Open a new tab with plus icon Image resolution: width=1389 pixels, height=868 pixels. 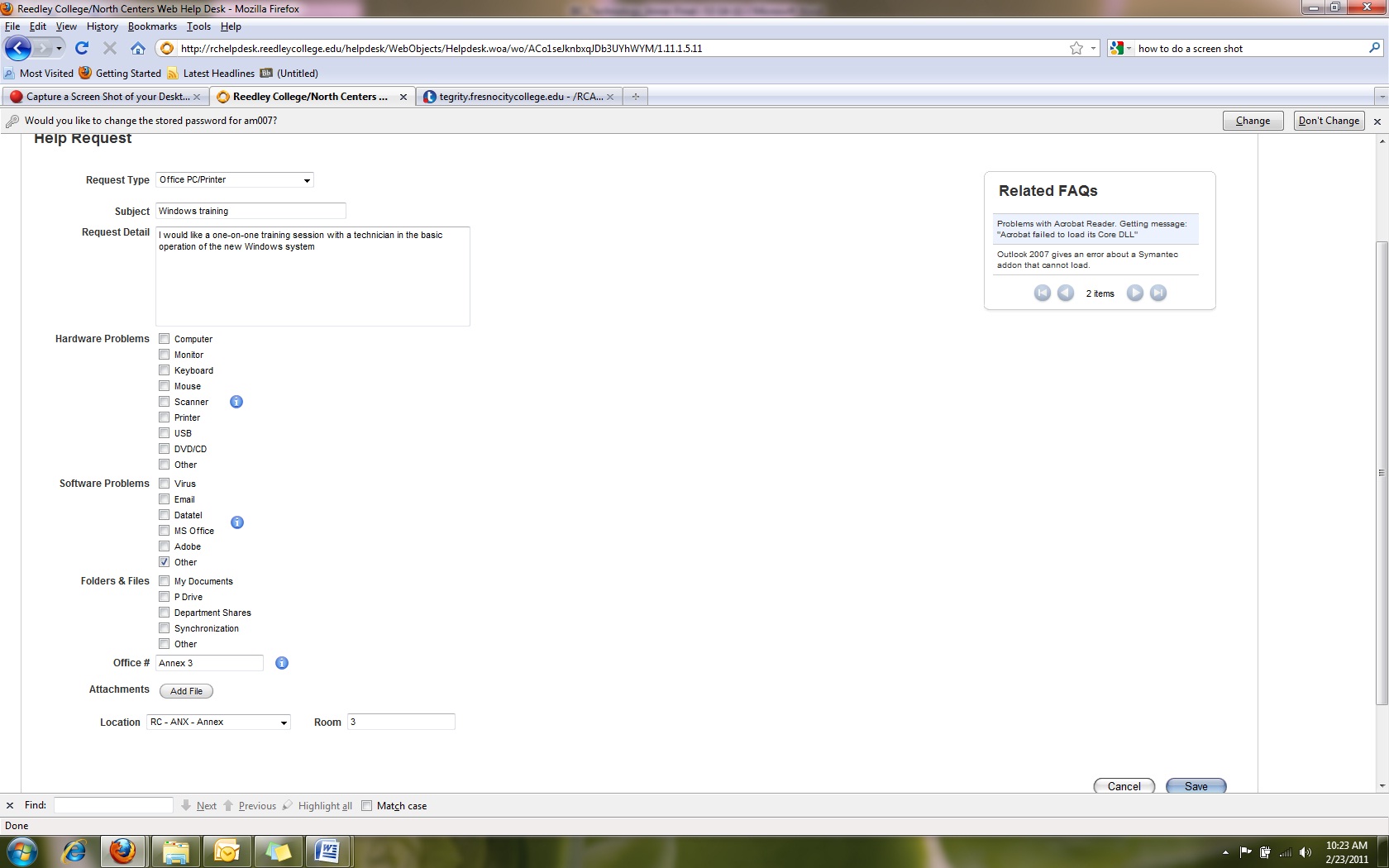[635, 97]
